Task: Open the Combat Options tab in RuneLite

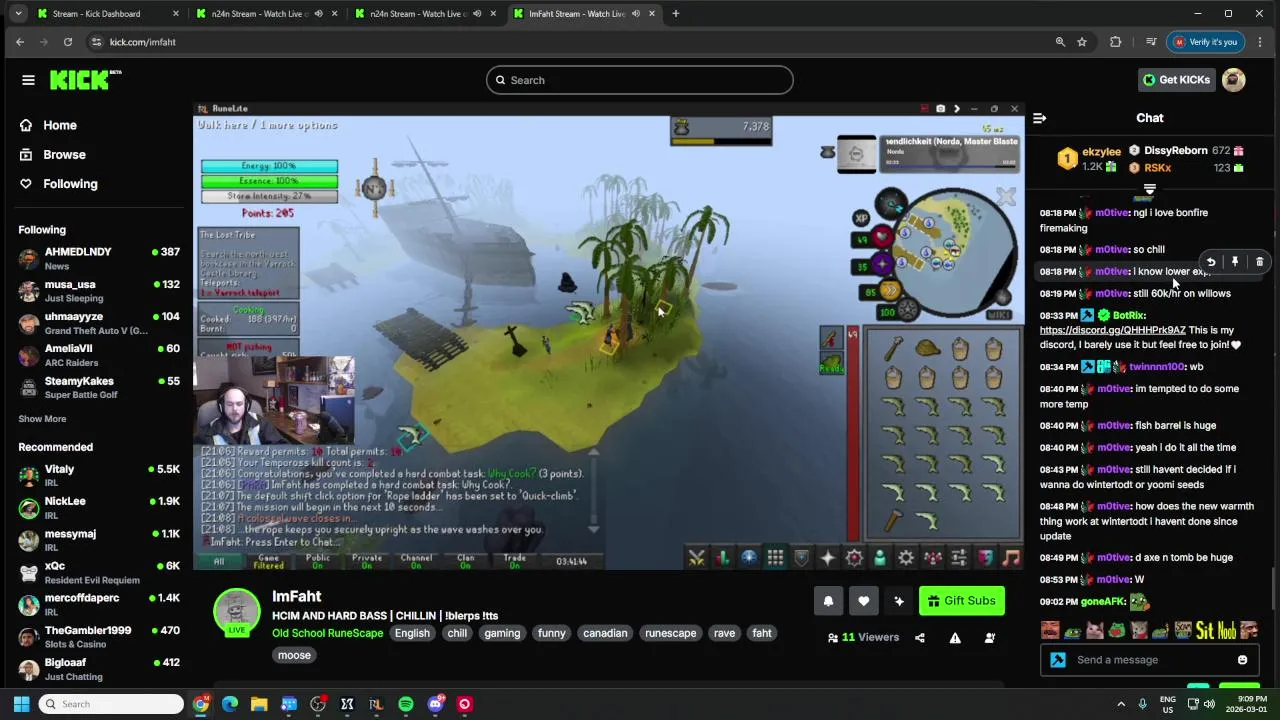Action: point(697,558)
